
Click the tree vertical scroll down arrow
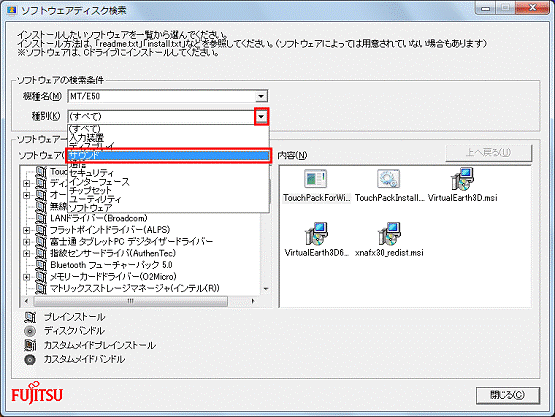(x=266, y=289)
